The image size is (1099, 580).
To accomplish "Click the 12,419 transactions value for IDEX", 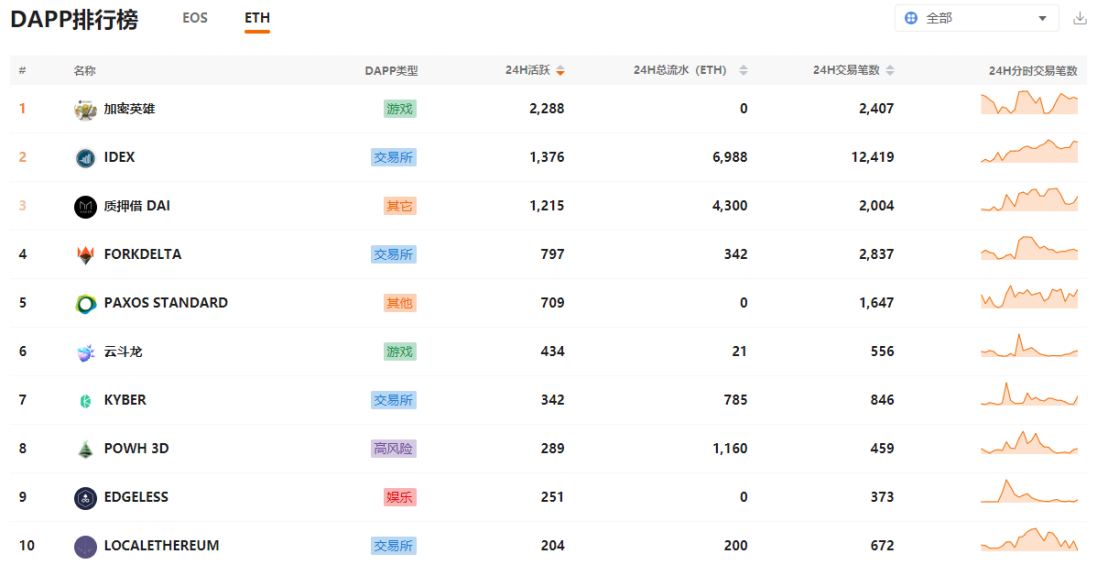I will tap(873, 157).
